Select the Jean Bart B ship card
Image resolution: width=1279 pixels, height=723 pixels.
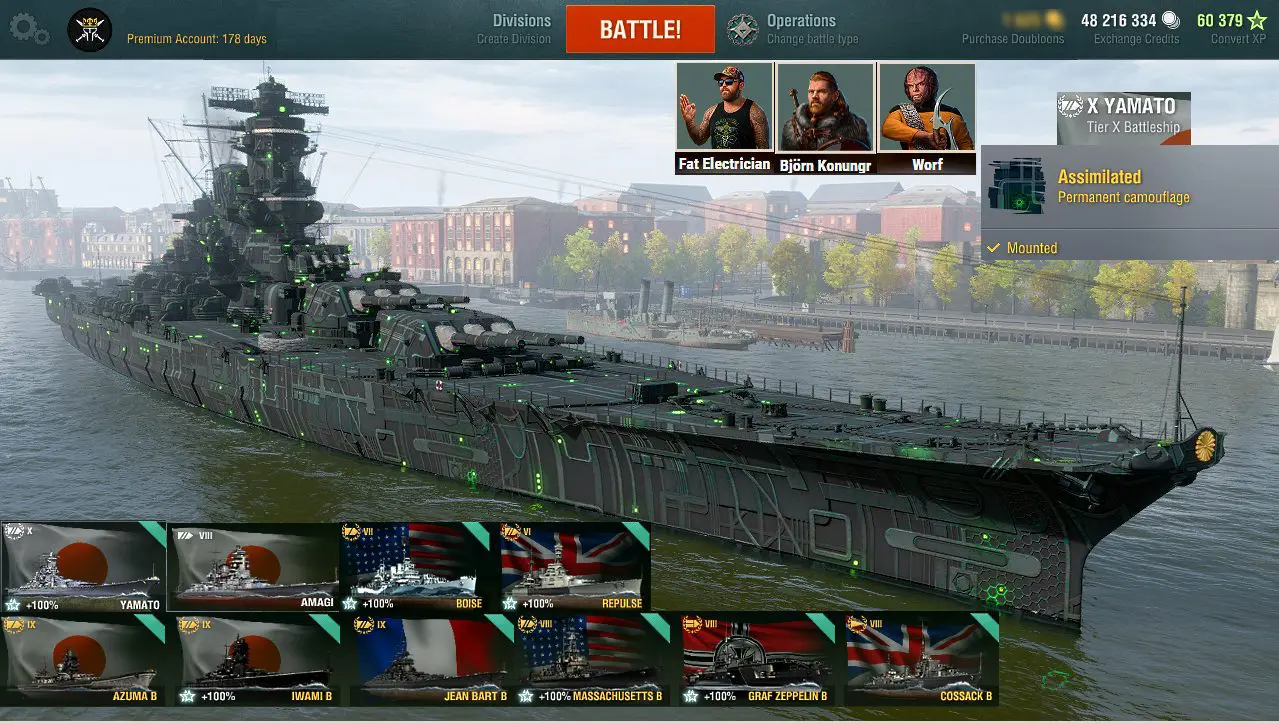(431, 659)
